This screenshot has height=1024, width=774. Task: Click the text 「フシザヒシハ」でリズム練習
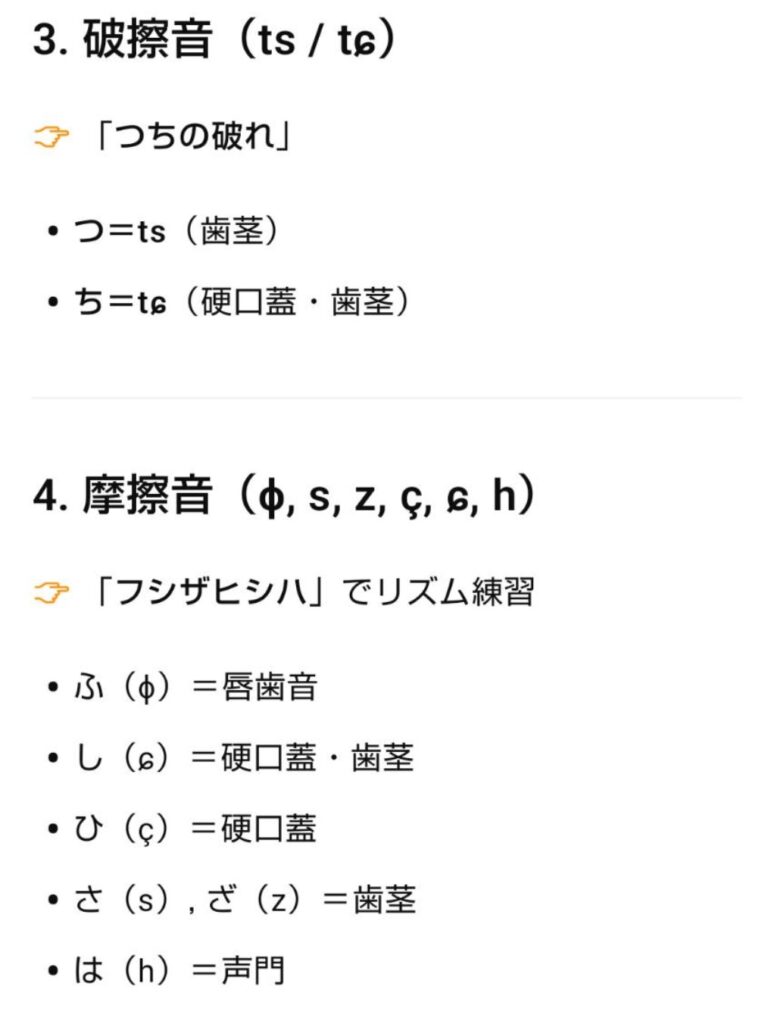[314, 593]
